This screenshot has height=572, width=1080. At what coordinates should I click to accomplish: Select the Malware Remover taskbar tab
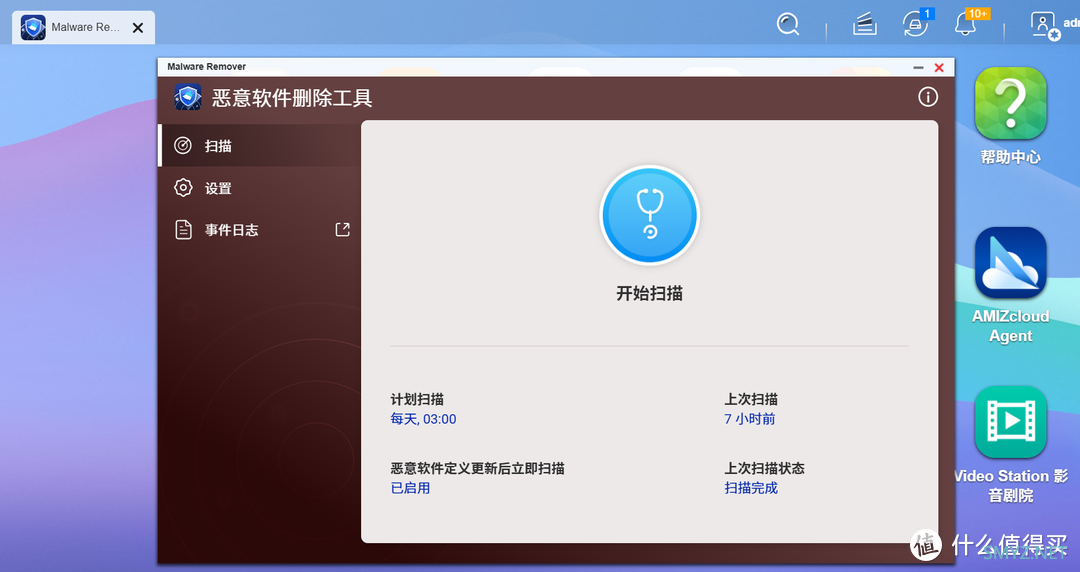pos(83,28)
